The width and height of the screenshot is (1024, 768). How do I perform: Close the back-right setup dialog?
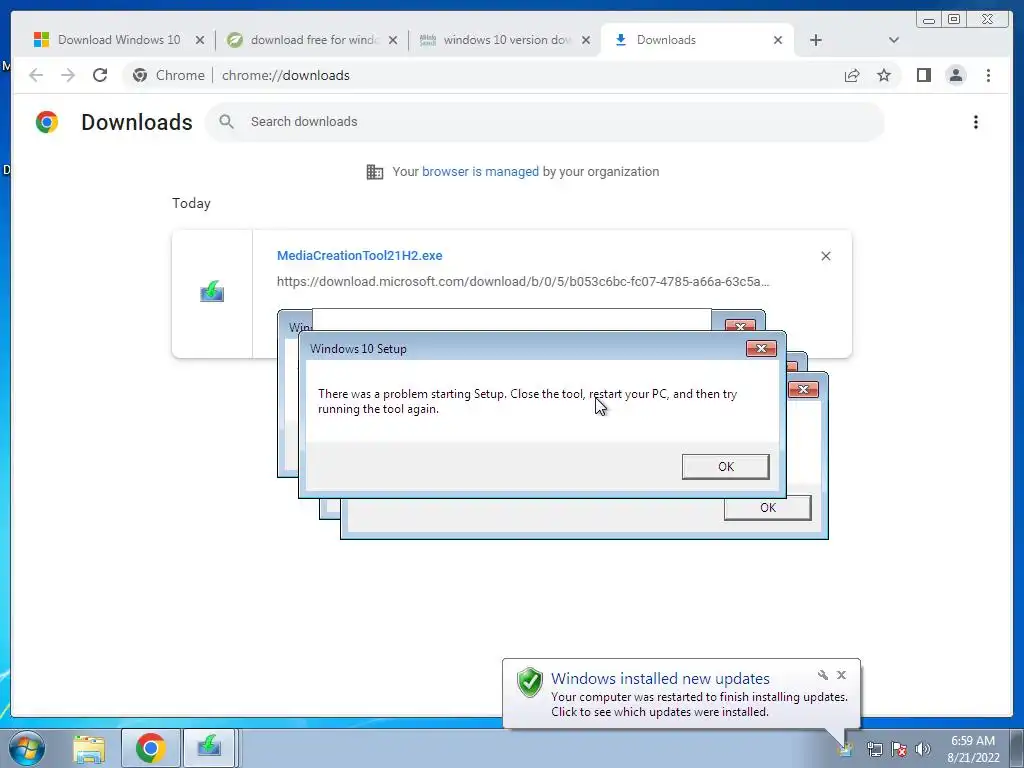pyautogui.click(x=803, y=390)
